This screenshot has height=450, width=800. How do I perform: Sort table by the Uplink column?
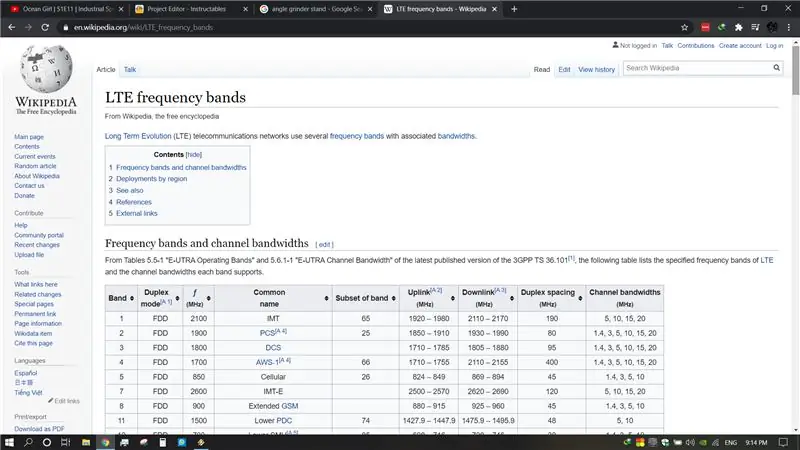(x=453, y=298)
